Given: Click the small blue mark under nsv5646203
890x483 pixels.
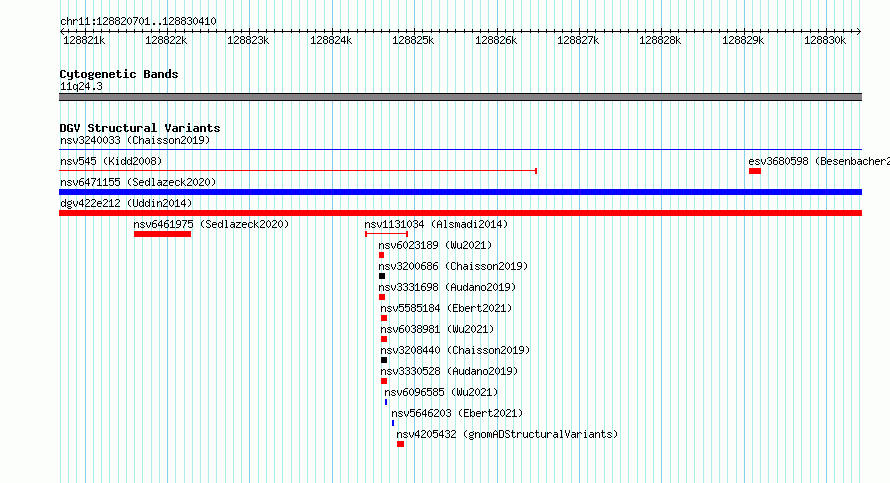Looking at the screenshot, I should [x=393, y=423].
